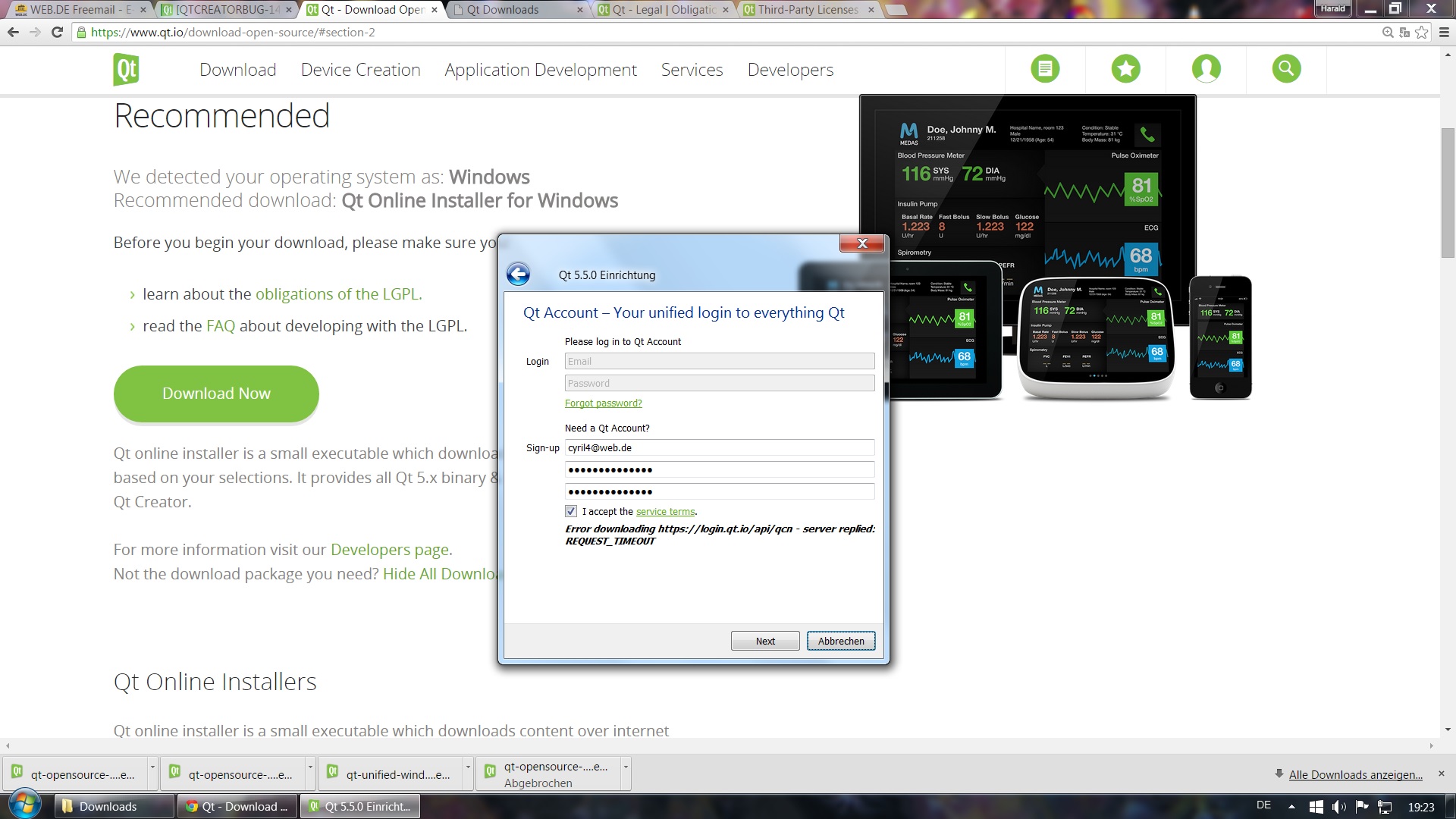The image size is (1456, 819).
Task: Click the browser address bar URL
Action: coord(233,32)
